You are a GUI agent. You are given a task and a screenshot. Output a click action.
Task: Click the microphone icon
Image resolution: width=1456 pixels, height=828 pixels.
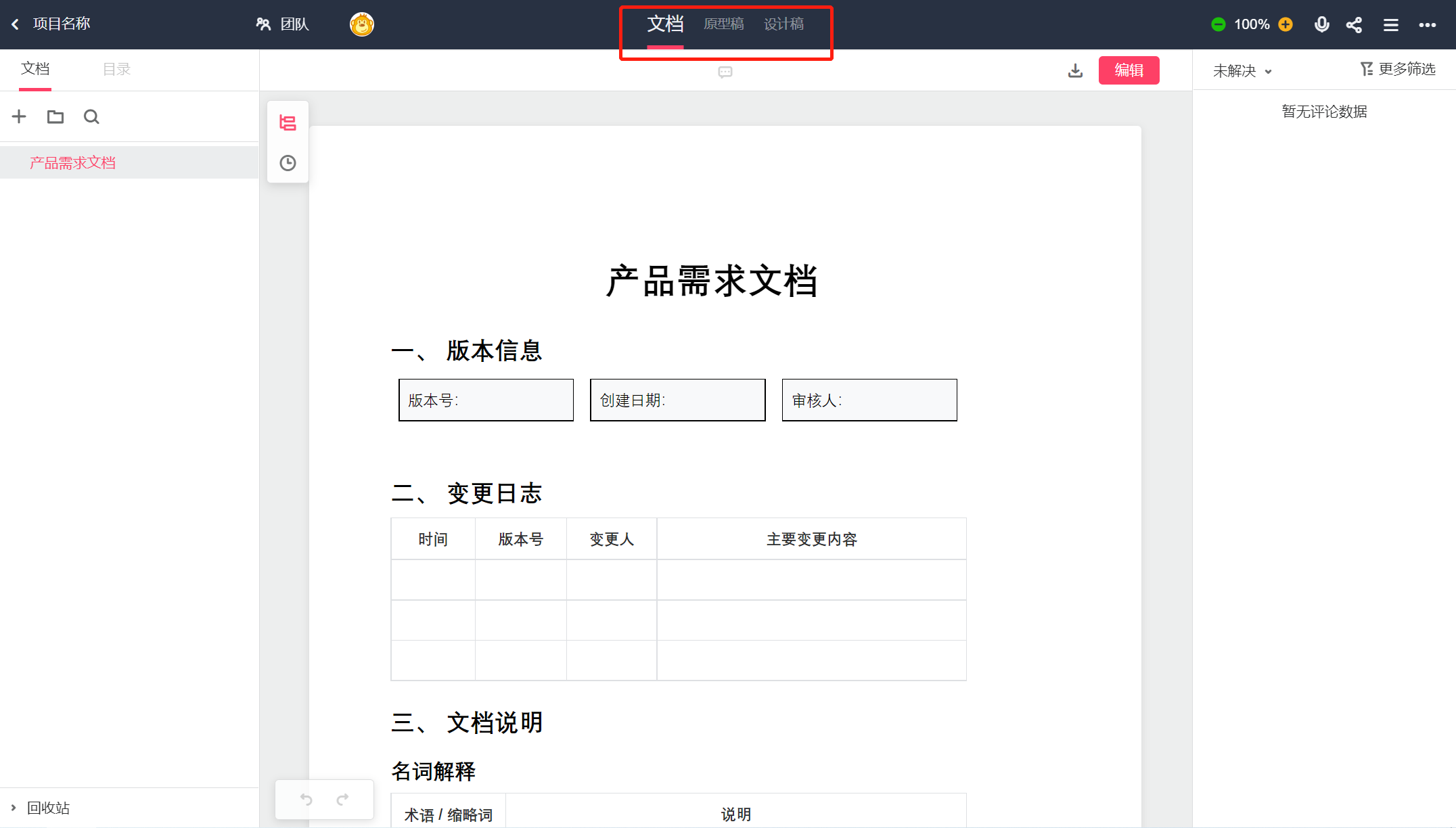tap(1321, 24)
